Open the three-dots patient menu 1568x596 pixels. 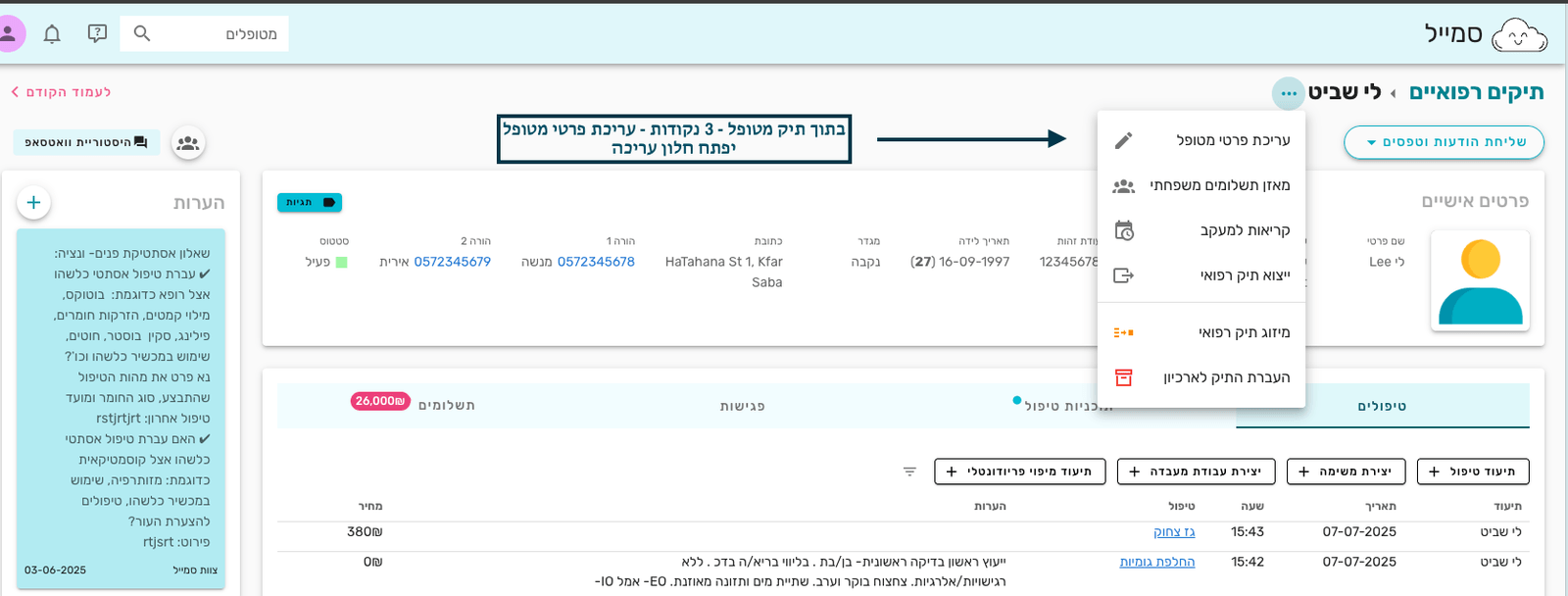1289,93
